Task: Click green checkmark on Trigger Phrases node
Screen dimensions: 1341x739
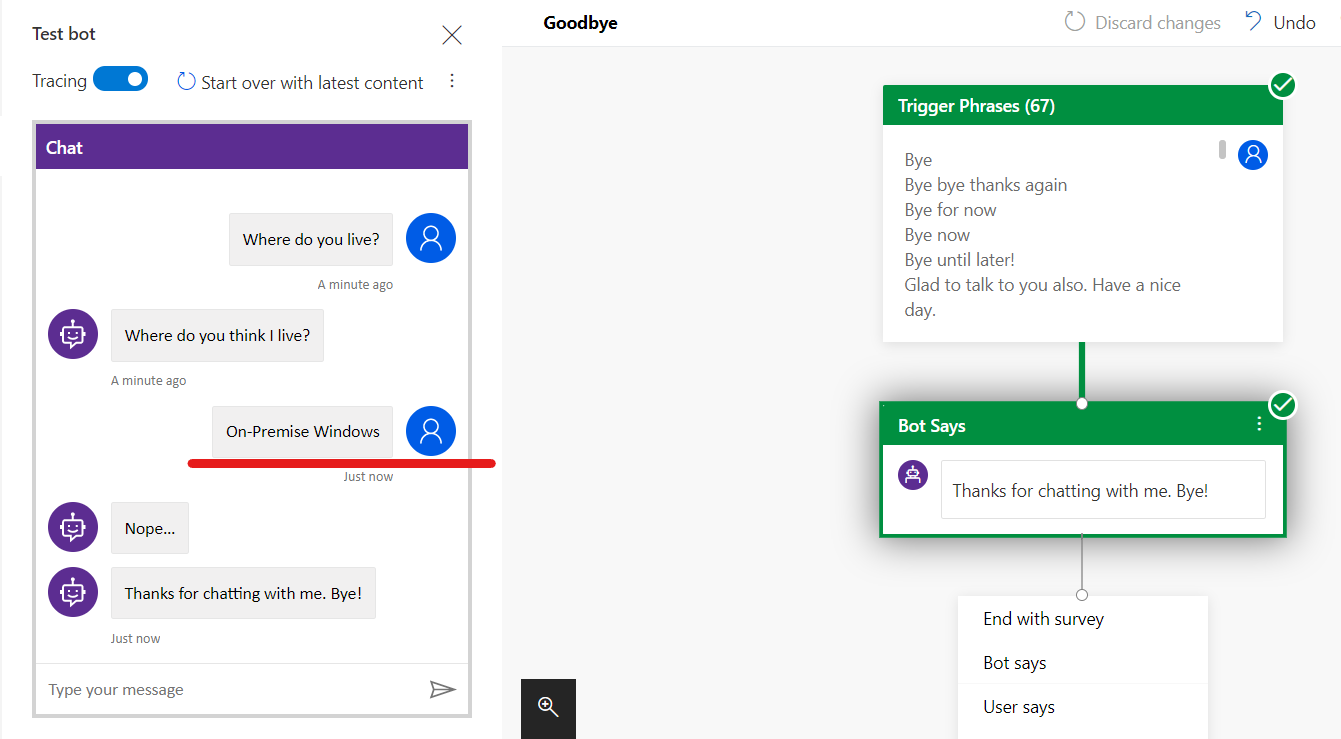Action: pyautogui.click(x=1282, y=85)
